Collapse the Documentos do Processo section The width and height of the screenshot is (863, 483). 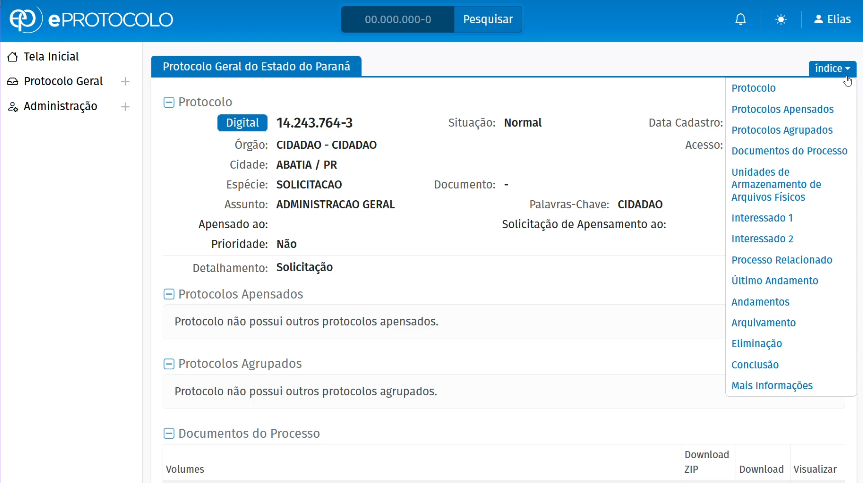tap(169, 434)
